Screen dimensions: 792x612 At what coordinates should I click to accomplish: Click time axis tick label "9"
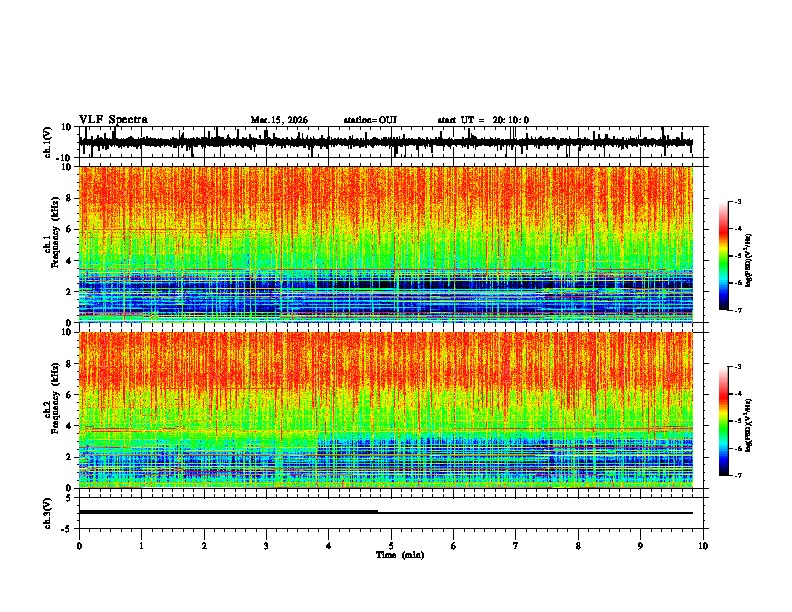point(640,546)
